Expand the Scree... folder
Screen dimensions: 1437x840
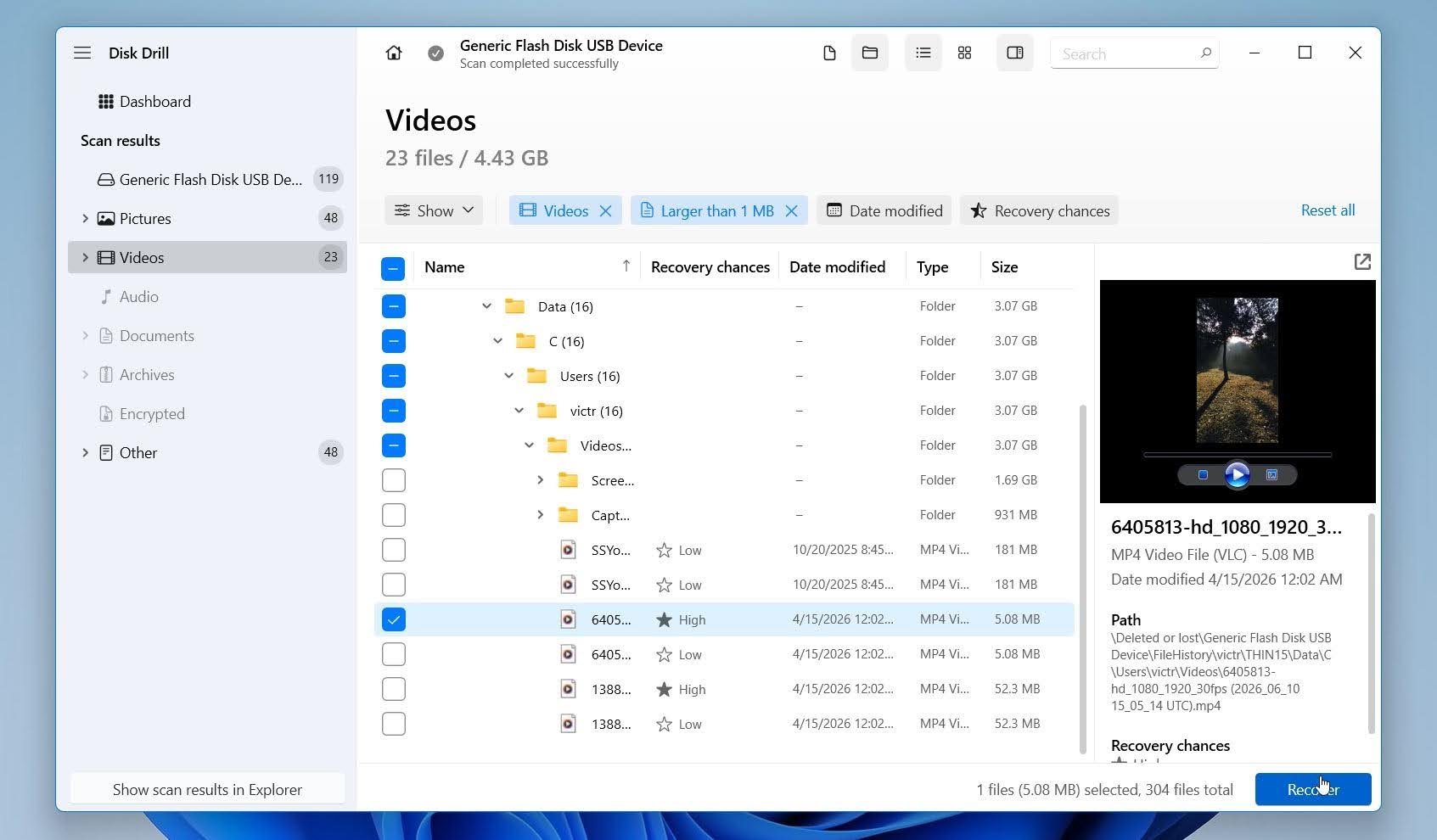pyautogui.click(x=540, y=480)
